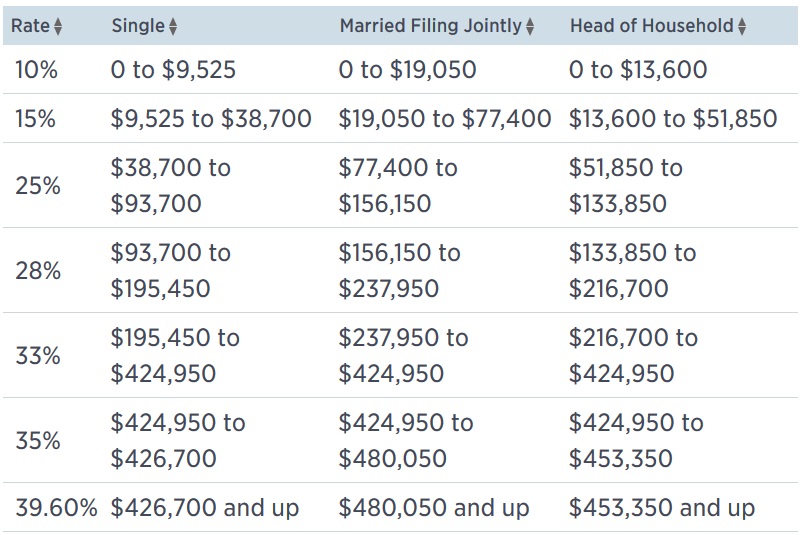Click Married Filing Jointly header label
The height and width of the screenshot is (535, 803).
coord(431,26)
